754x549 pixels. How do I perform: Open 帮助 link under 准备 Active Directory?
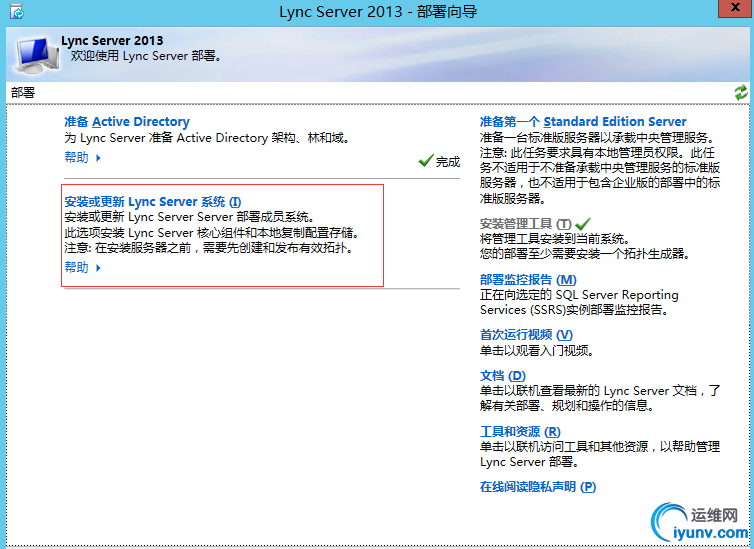point(76,157)
